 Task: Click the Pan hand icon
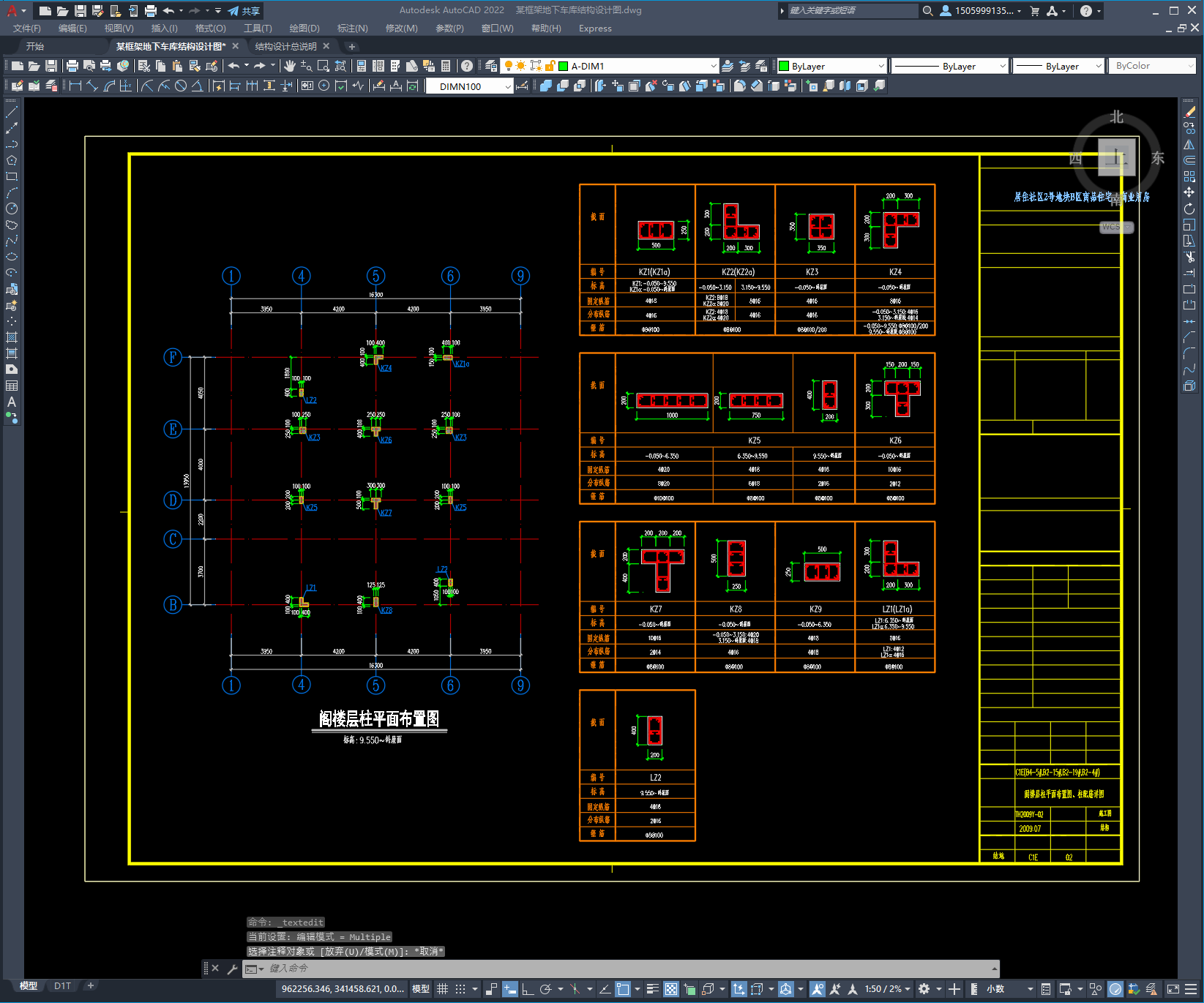coord(290,66)
